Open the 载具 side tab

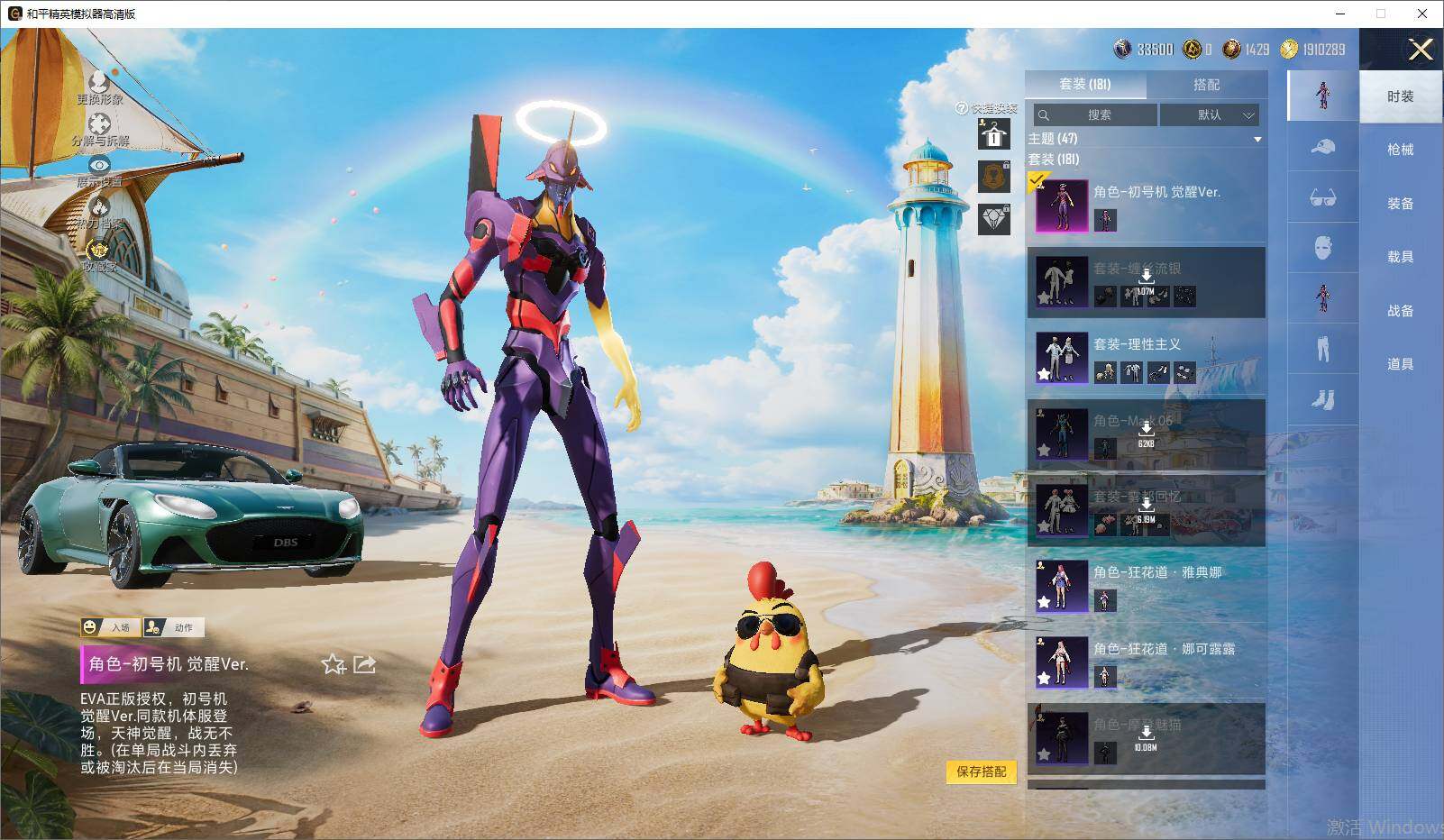click(x=1401, y=257)
